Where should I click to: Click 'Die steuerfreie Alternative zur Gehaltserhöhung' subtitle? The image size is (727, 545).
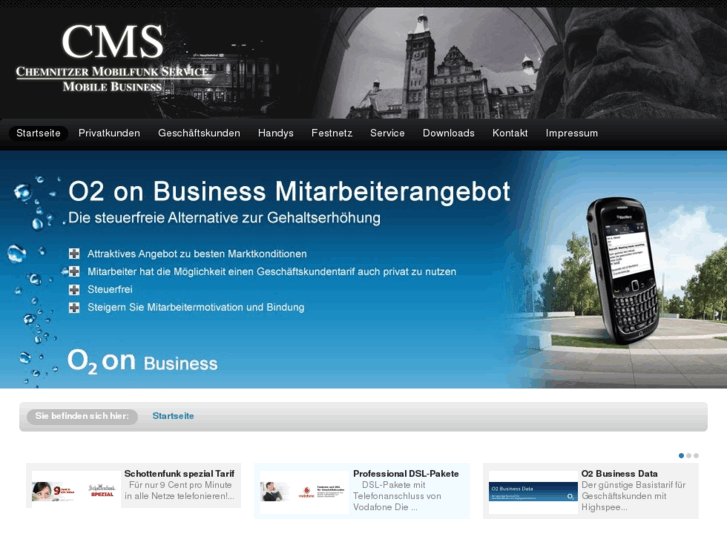(x=224, y=218)
